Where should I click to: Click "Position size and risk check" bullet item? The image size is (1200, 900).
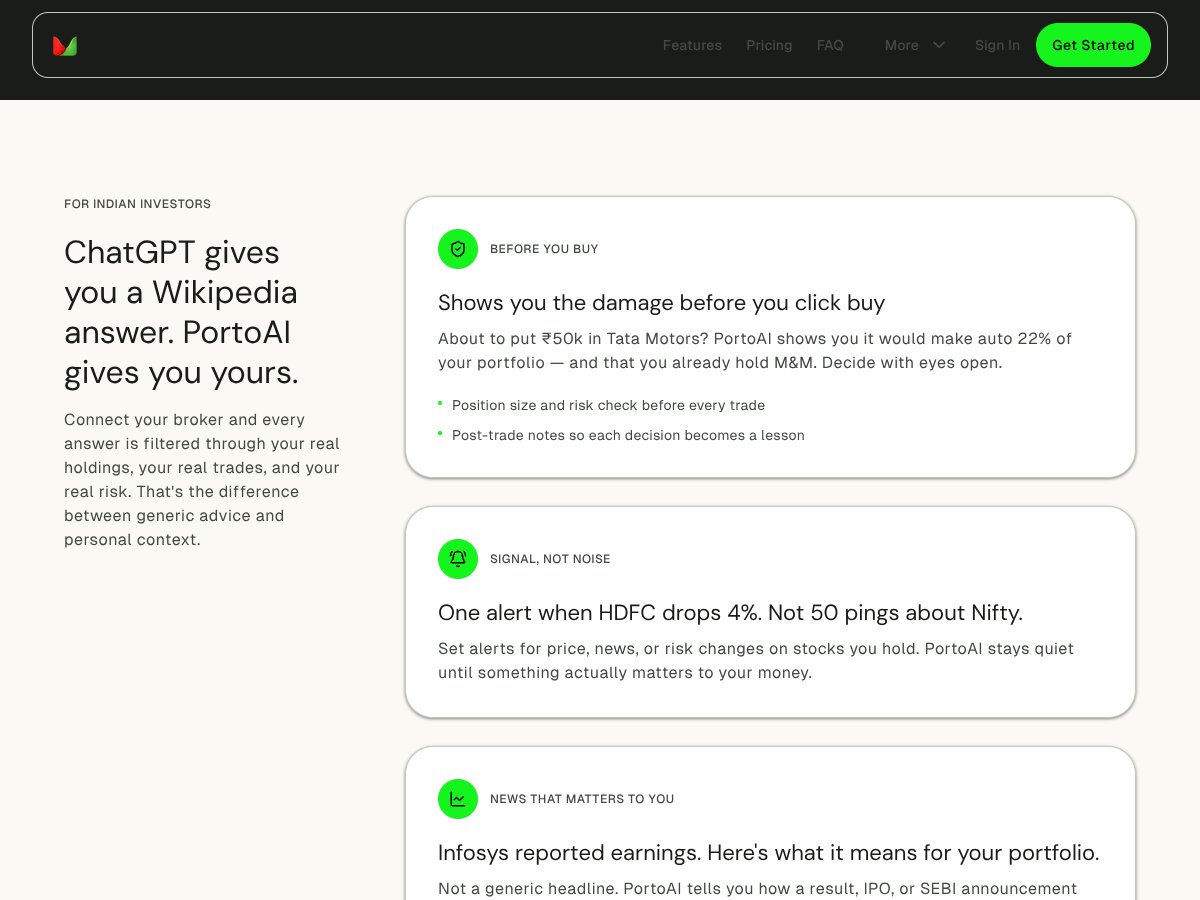(608, 405)
